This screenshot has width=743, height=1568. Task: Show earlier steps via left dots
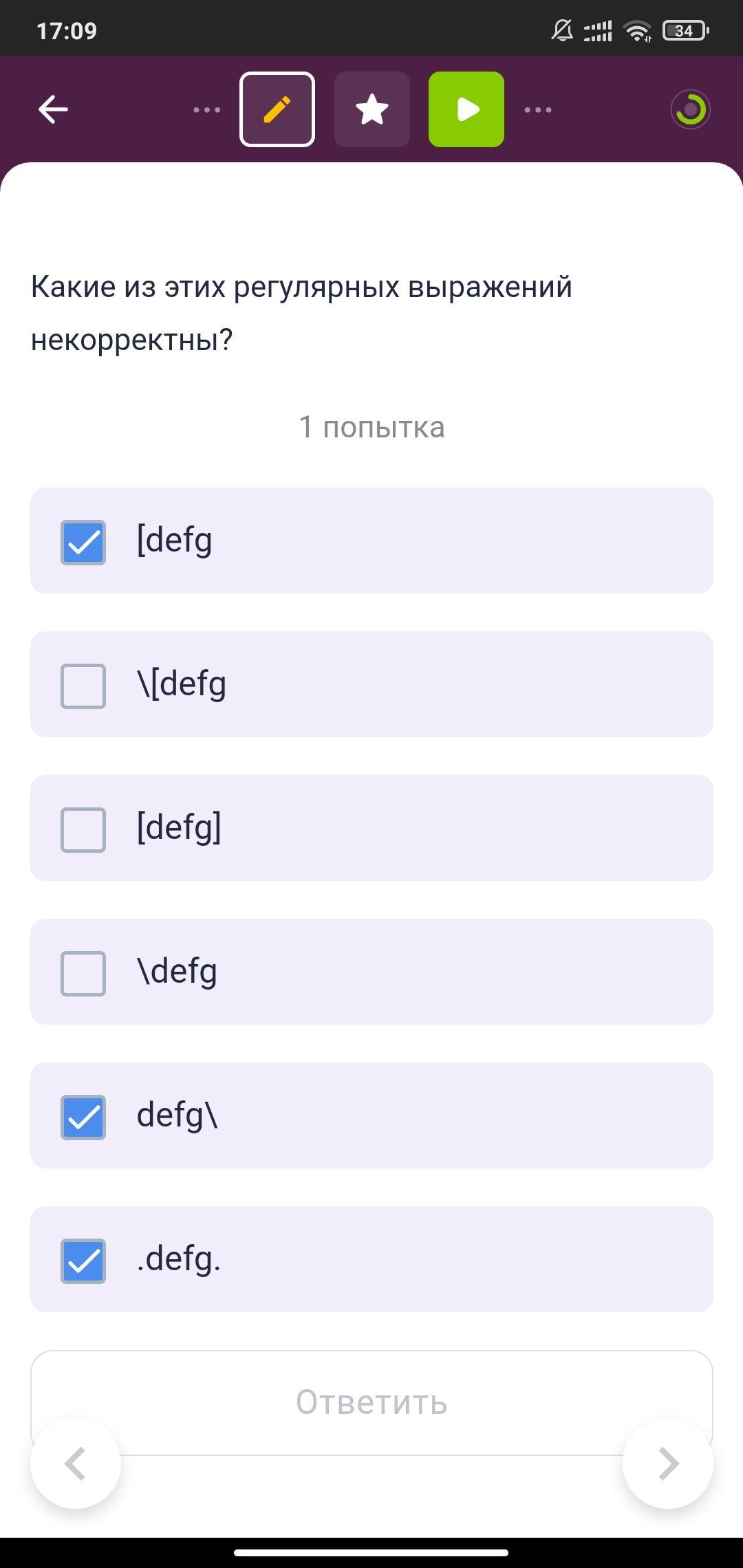pyautogui.click(x=206, y=110)
